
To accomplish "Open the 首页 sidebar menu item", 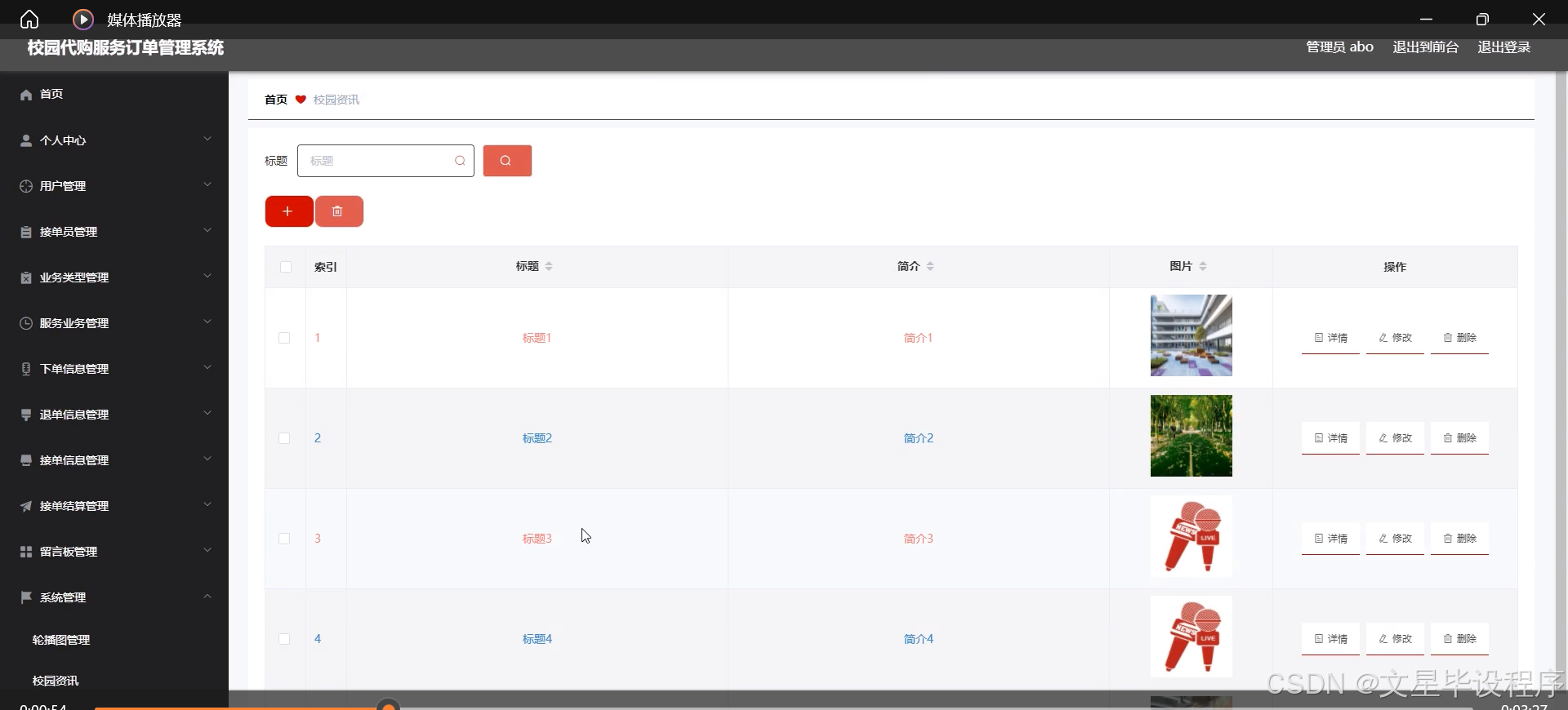I will [x=114, y=95].
